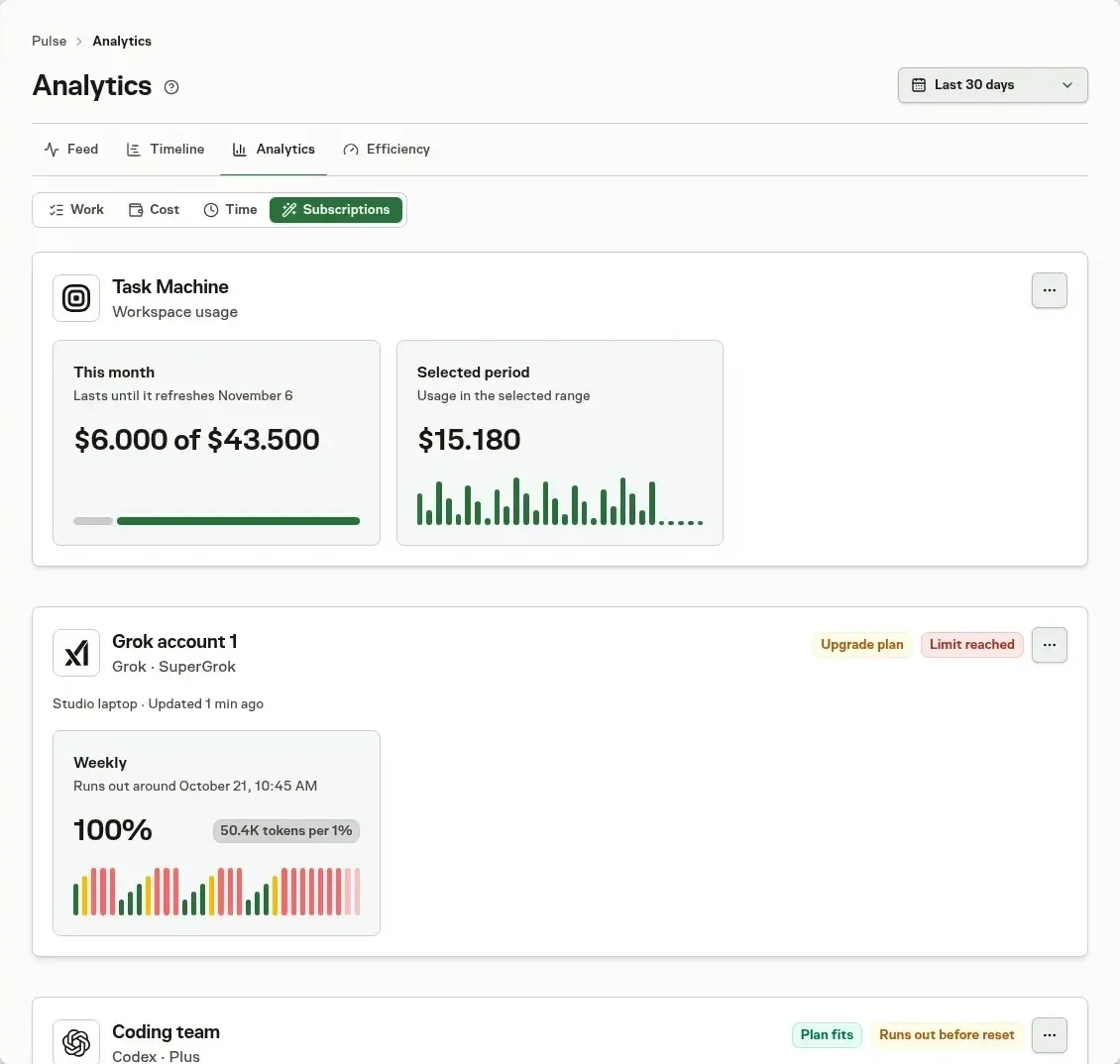Click the Grok account logo icon

(x=76, y=654)
